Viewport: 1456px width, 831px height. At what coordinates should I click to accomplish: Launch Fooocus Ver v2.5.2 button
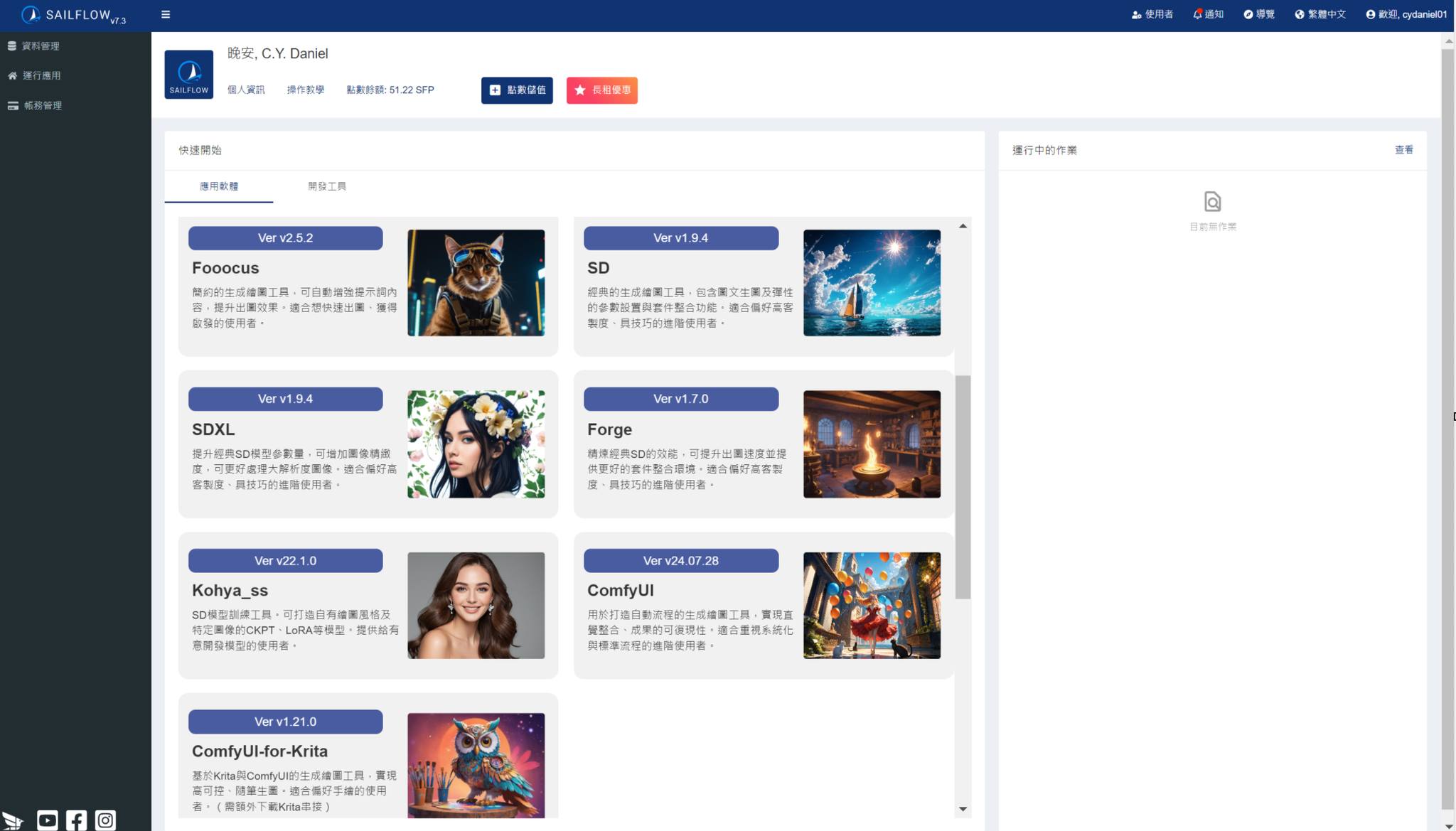point(285,238)
